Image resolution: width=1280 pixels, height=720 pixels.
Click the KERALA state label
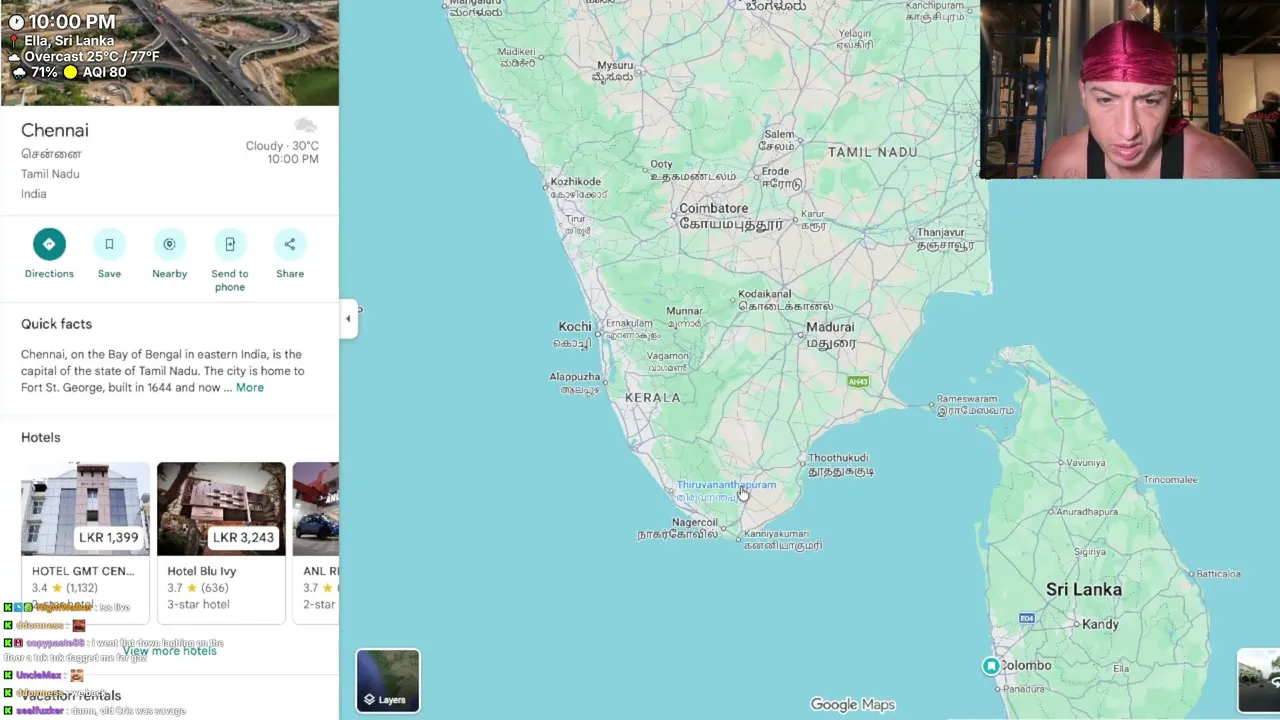tap(652, 398)
